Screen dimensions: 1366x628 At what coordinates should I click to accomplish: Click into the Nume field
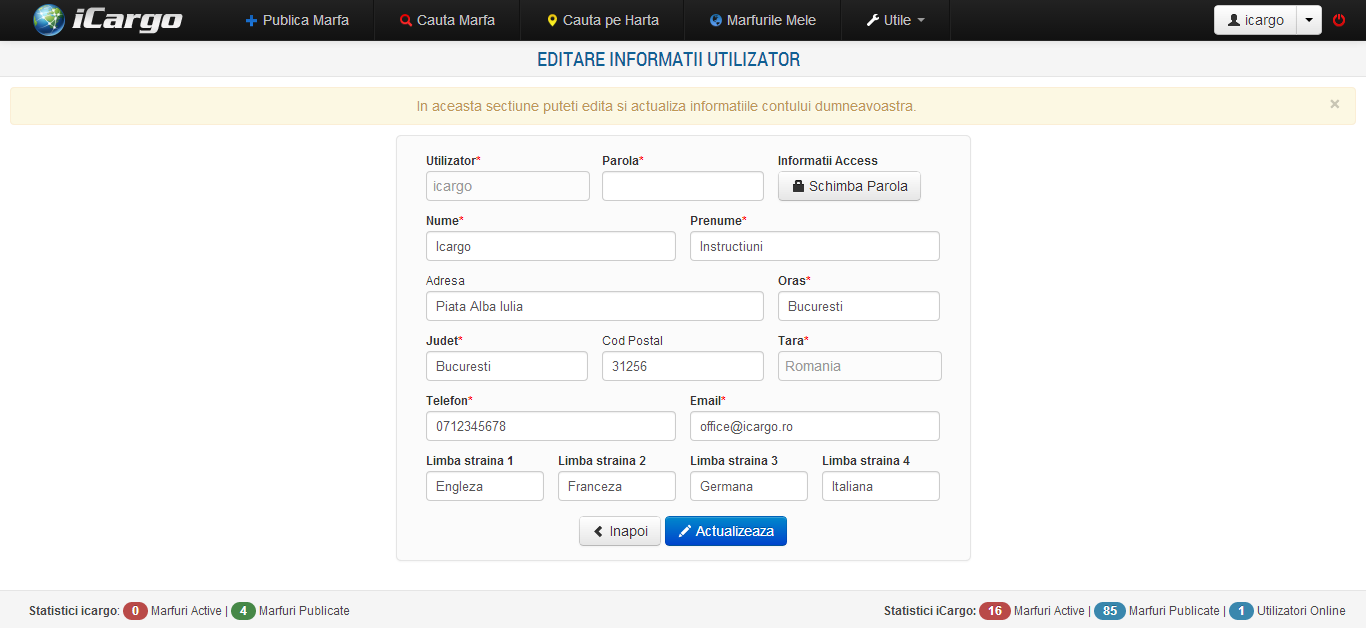pos(550,246)
